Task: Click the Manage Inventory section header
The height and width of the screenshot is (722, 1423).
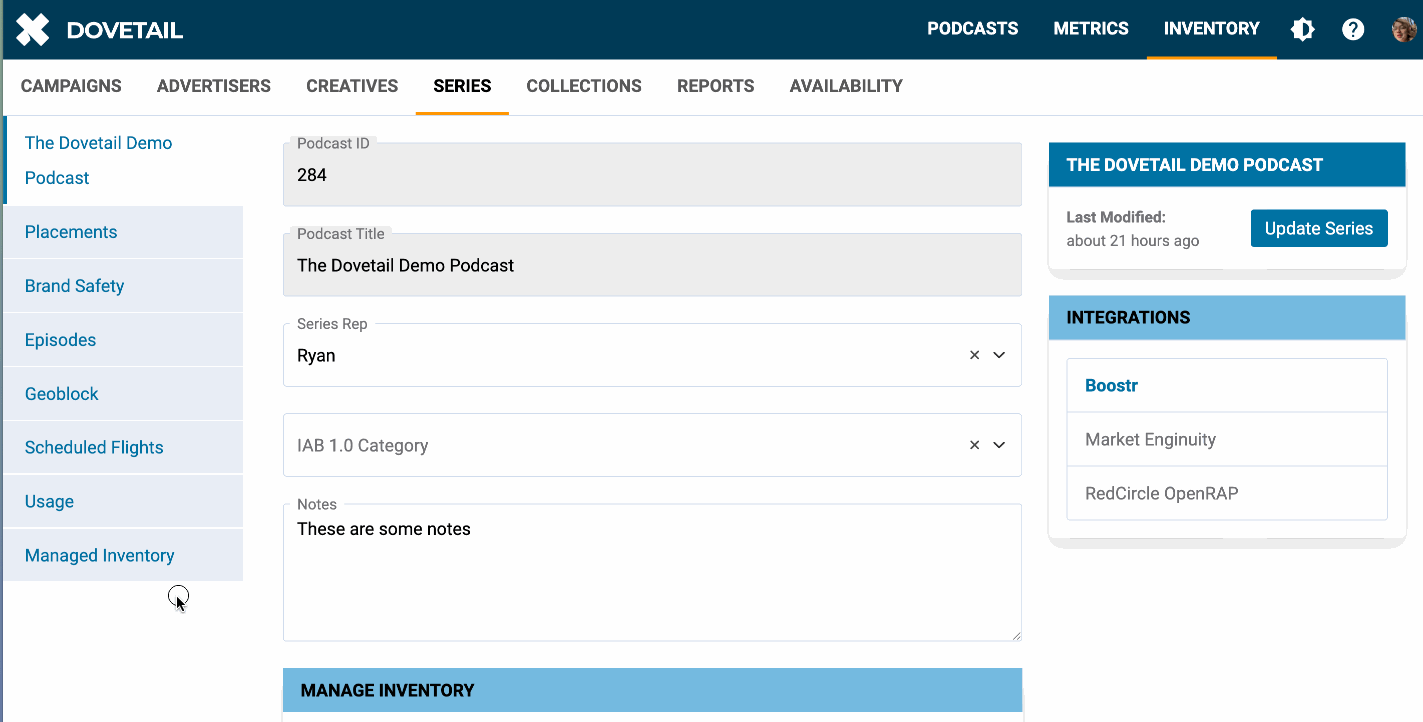Action: point(652,690)
